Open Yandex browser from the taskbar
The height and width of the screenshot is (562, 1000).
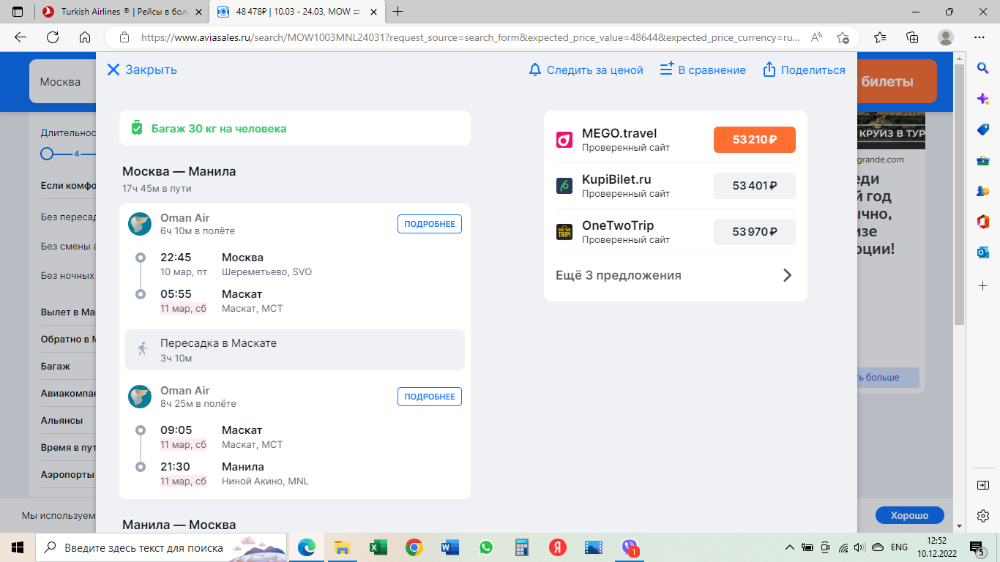tap(557, 547)
